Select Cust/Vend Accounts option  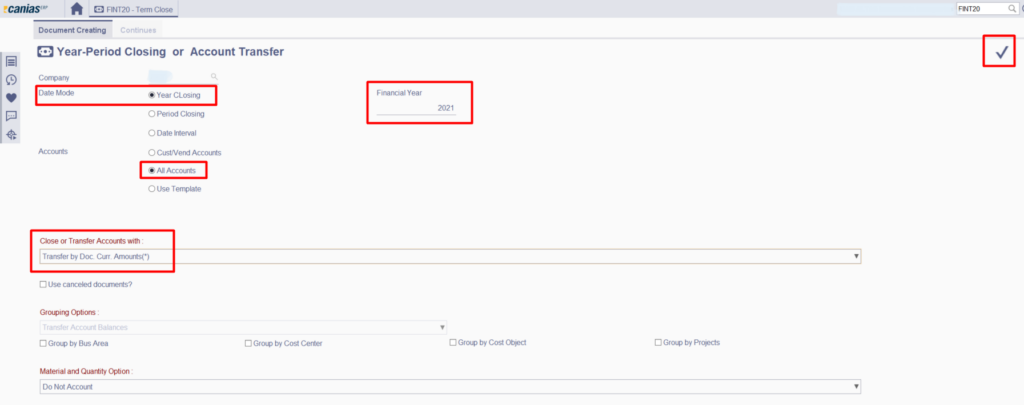tap(152, 152)
